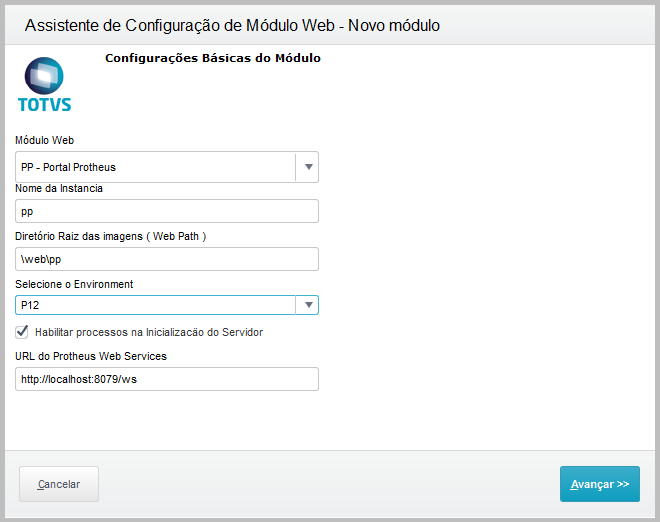Click the 'Assistente de Configuração de Módulo Web' title

[x=231, y=24]
